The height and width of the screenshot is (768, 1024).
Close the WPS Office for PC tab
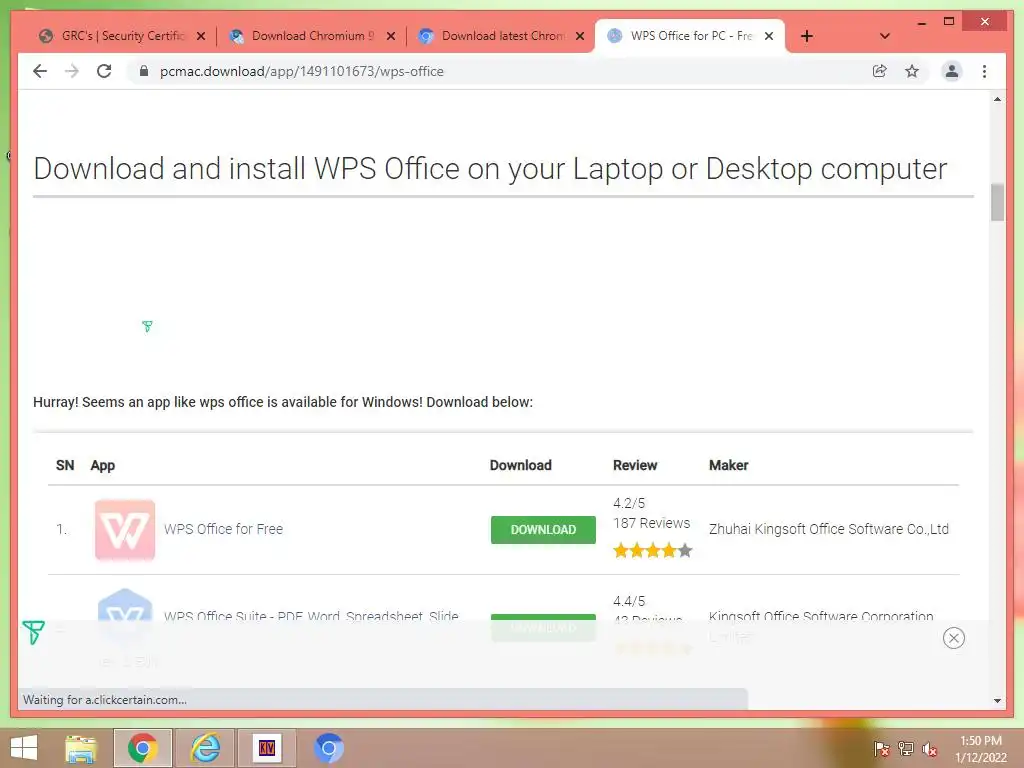pos(769,36)
